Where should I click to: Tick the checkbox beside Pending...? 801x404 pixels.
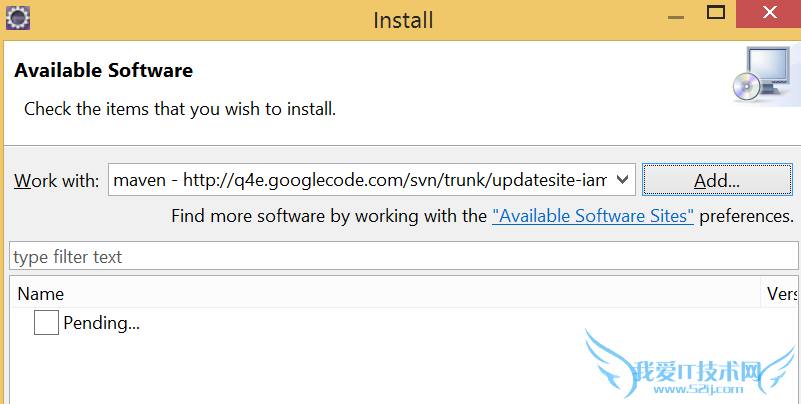click(x=46, y=323)
